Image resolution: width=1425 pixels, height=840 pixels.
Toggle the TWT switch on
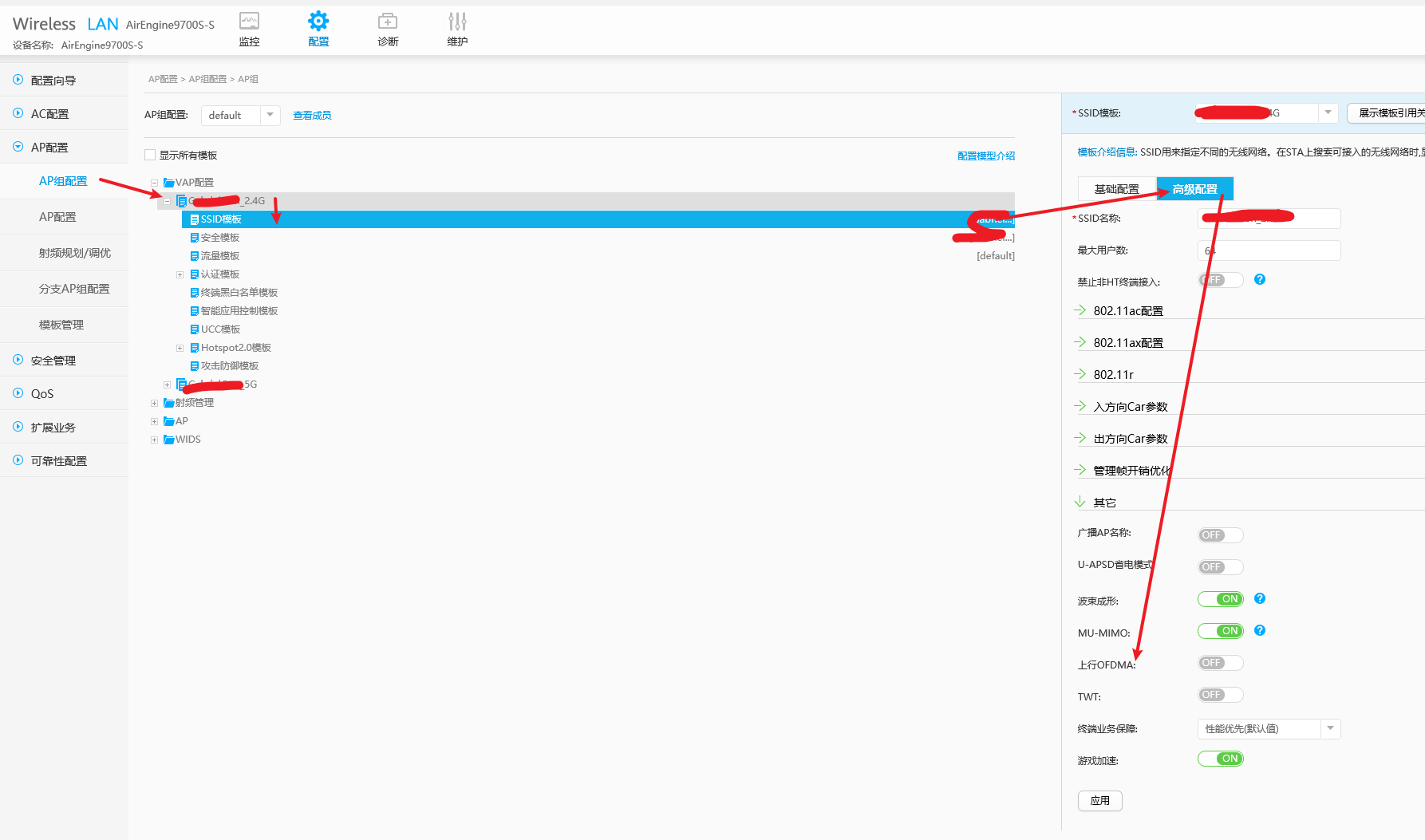[1220, 695]
